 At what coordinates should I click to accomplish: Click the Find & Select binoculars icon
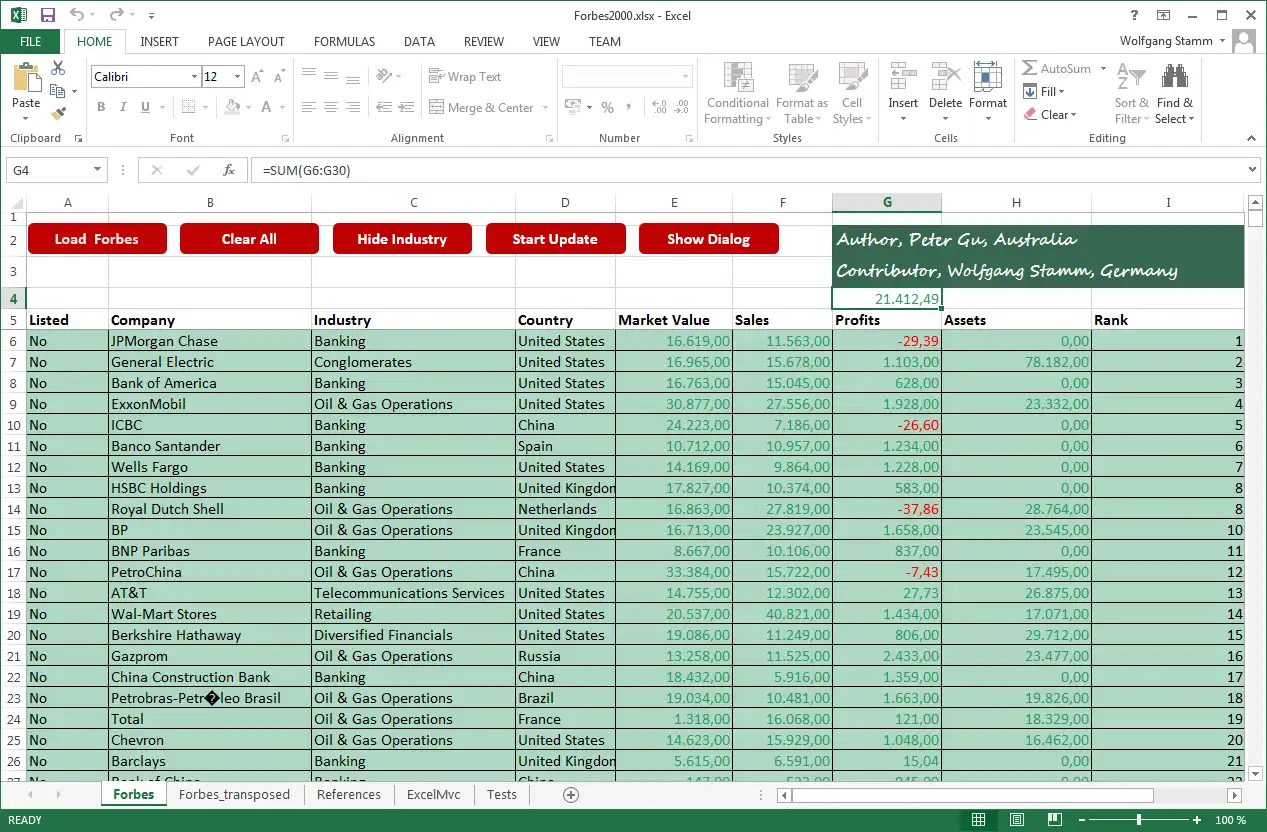[1174, 78]
